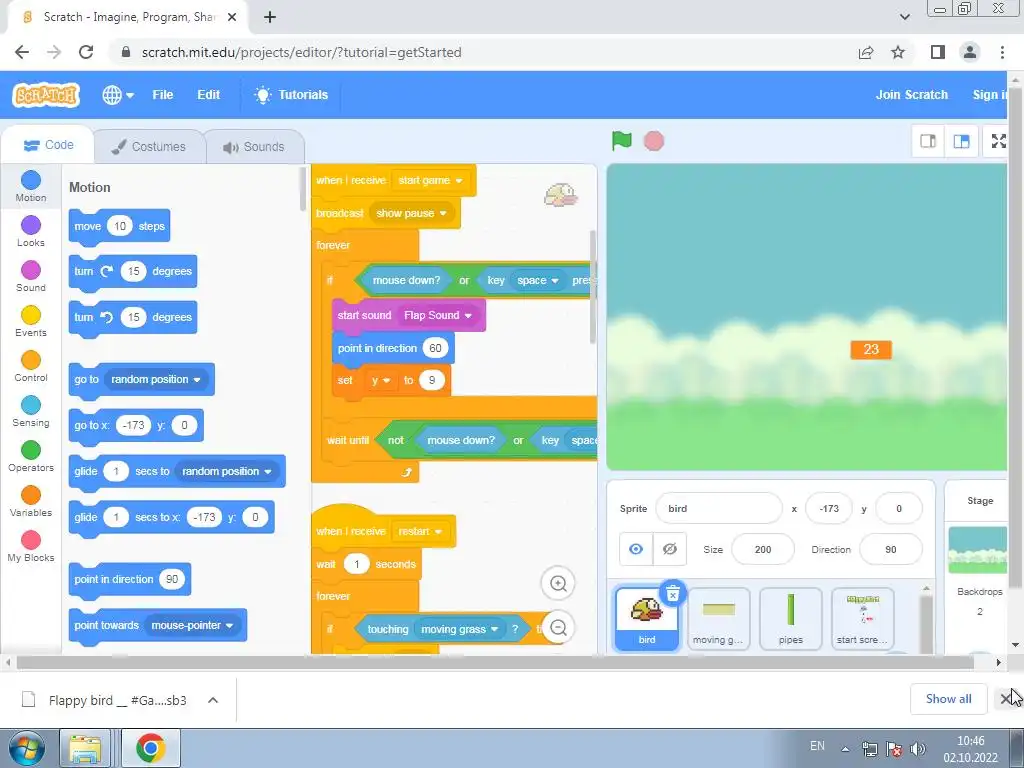
Task: Click the Scratch logo
Action: (46, 95)
